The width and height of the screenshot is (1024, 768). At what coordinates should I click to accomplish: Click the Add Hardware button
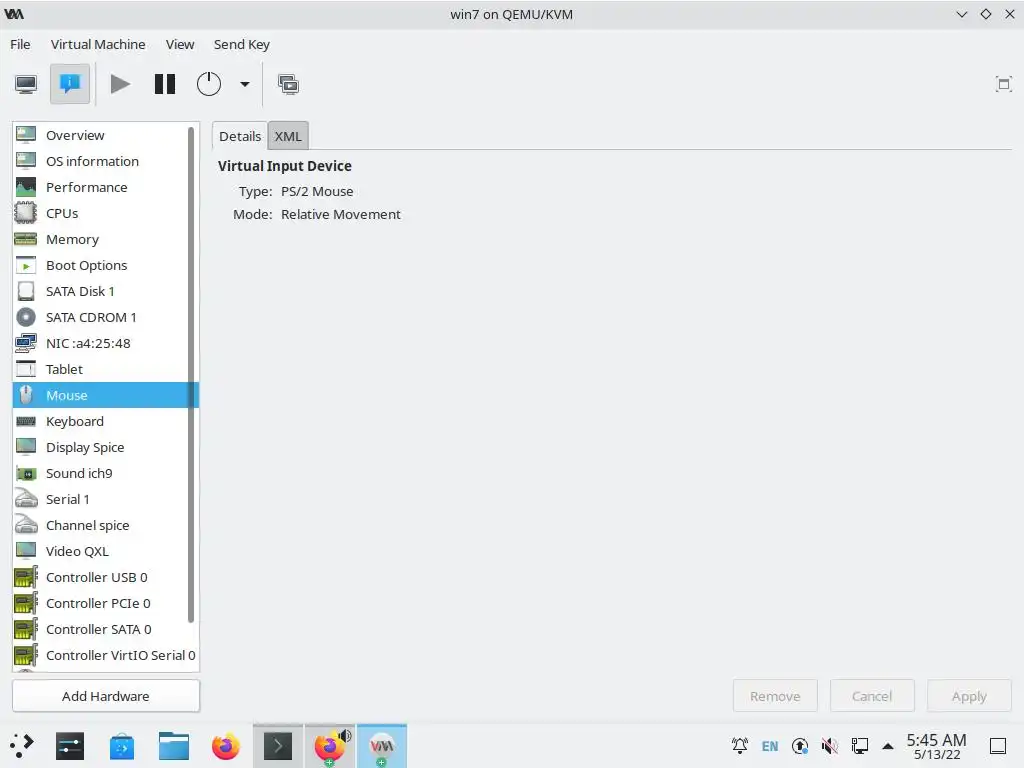[x=106, y=696]
